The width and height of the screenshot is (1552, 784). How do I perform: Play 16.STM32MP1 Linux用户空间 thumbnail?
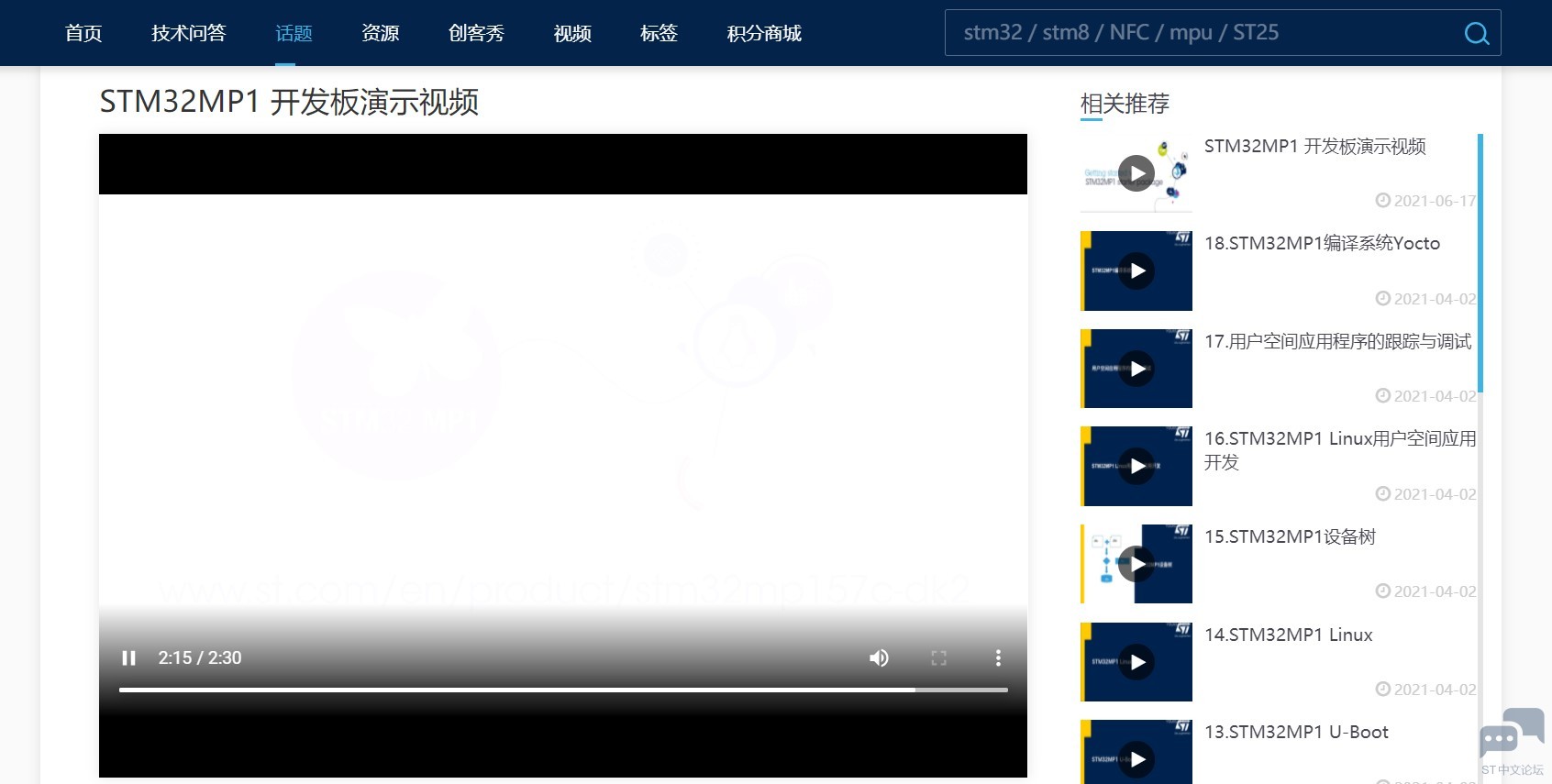point(1136,466)
